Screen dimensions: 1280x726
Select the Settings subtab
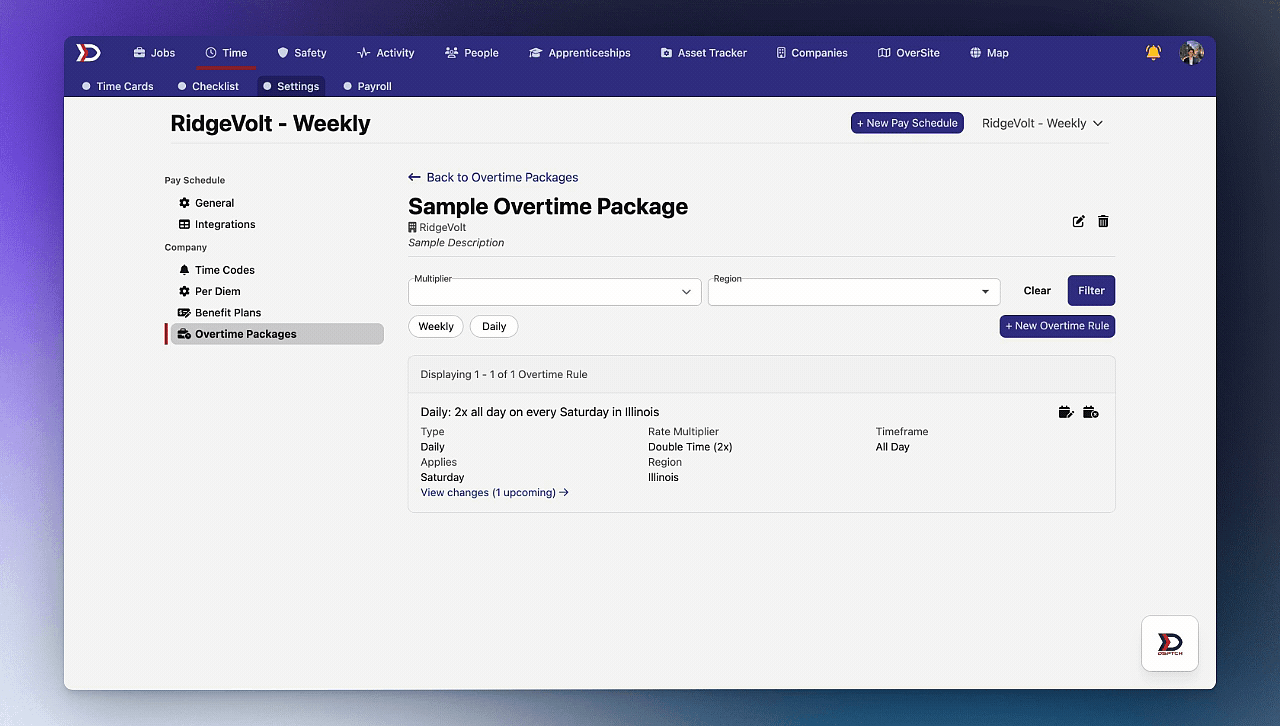point(291,86)
